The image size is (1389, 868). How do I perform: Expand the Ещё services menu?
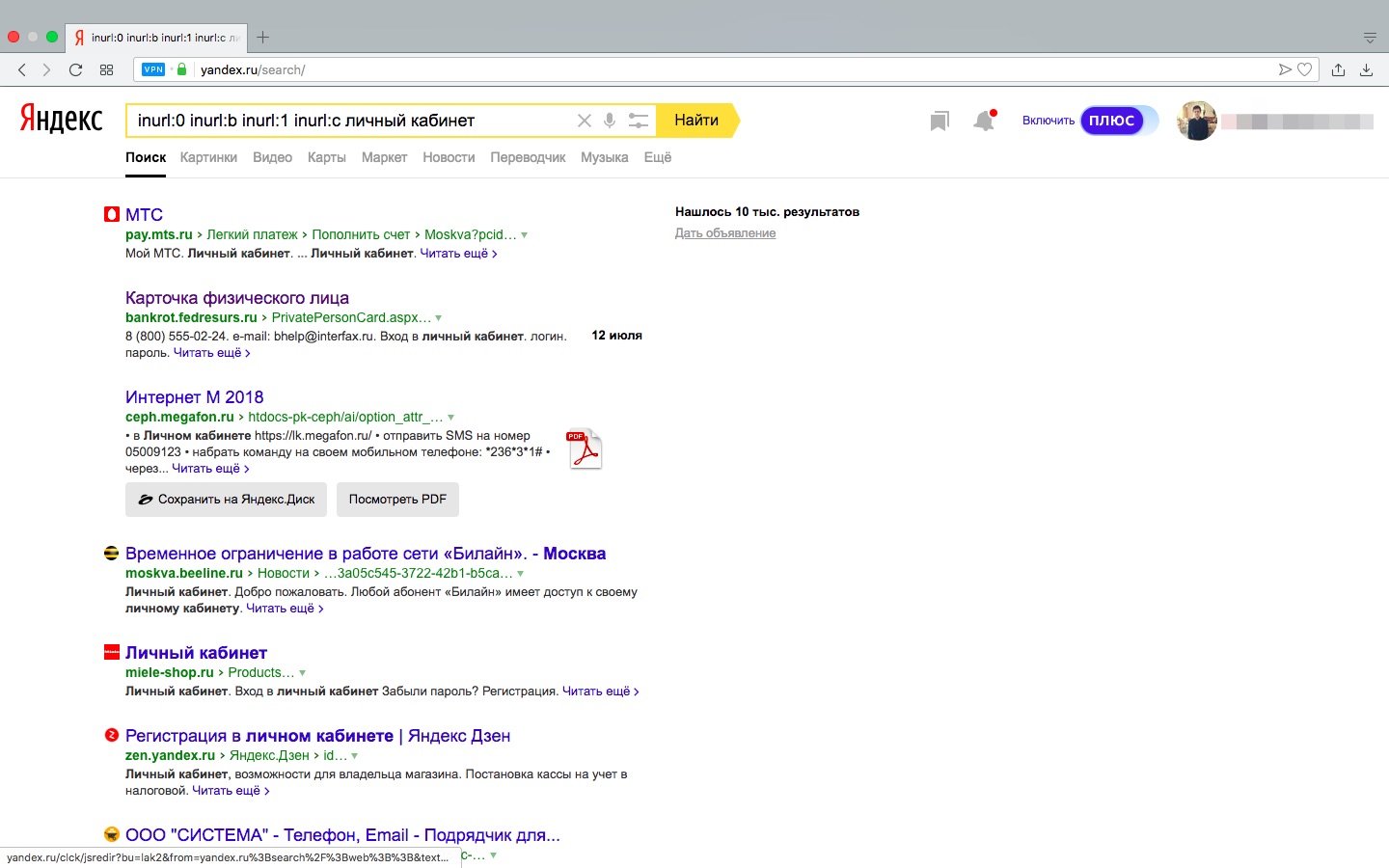tap(658, 157)
